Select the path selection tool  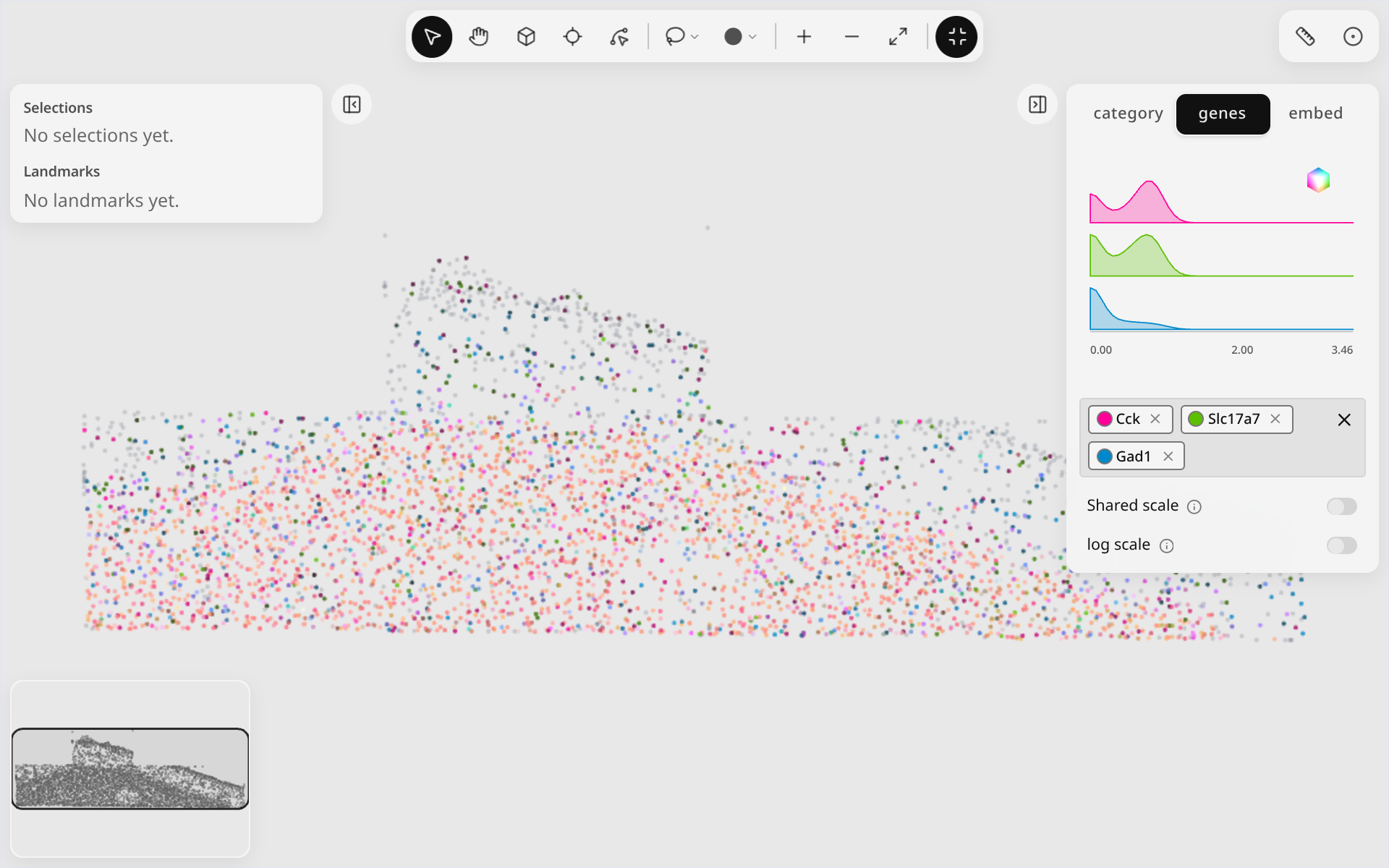click(x=619, y=37)
